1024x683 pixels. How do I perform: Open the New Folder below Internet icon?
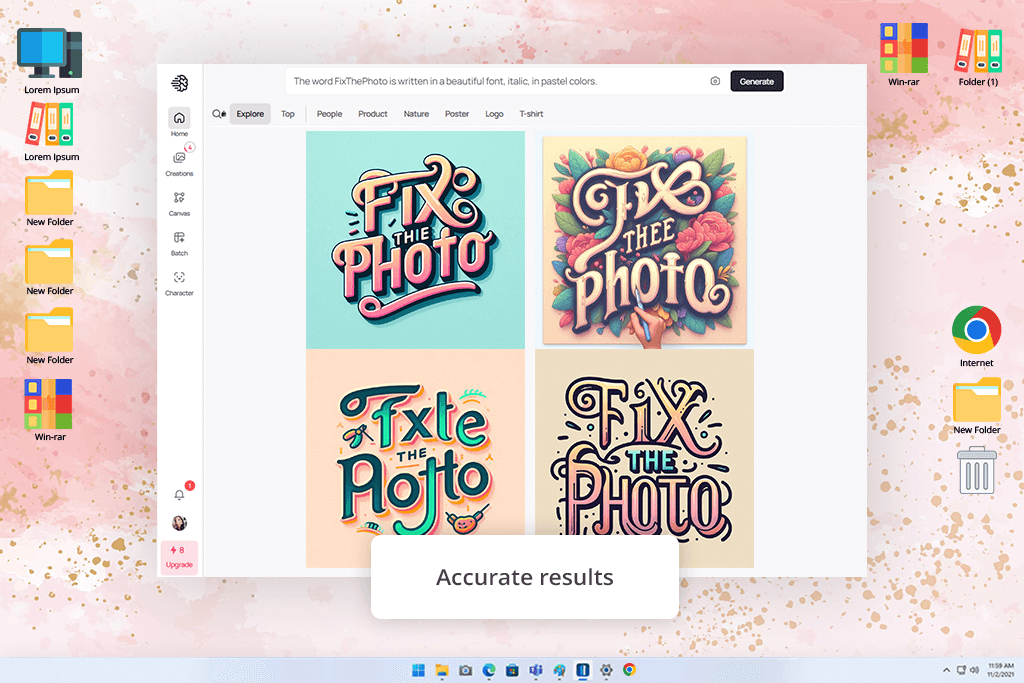point(976,406)
